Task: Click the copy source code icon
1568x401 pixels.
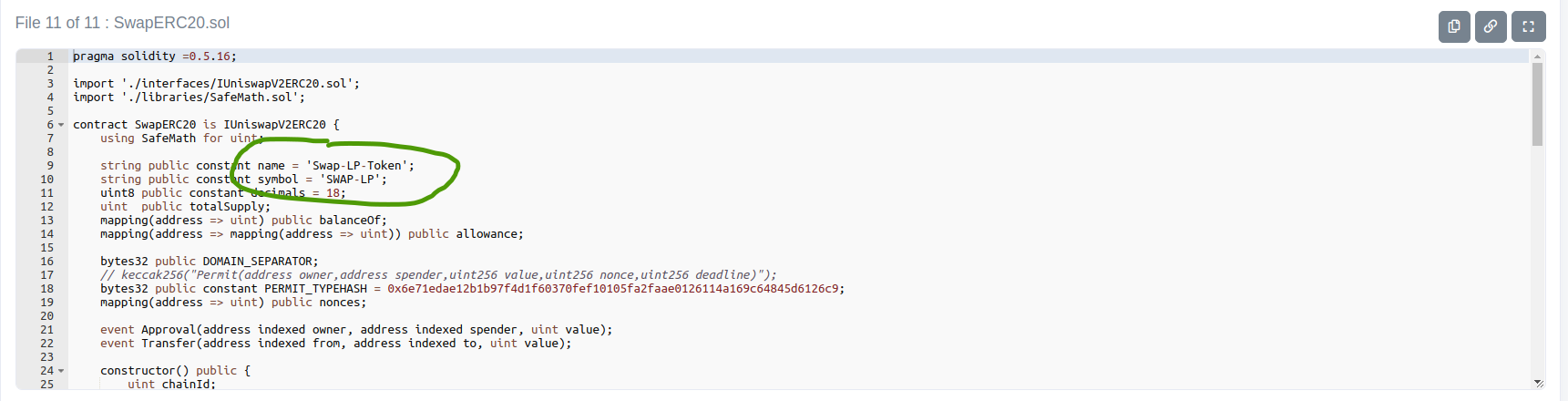Action: (1454, 26)
